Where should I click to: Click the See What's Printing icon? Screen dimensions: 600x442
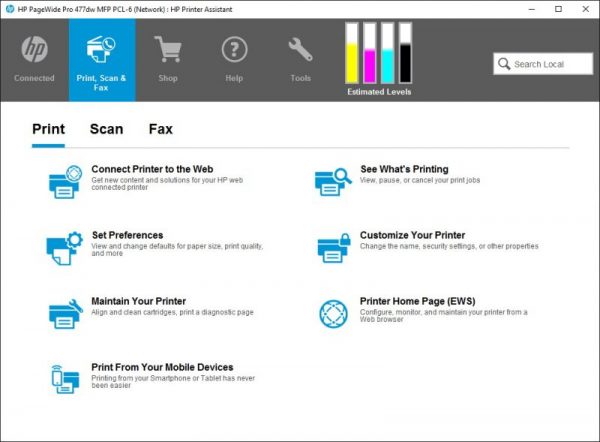pyautogui.click(x=333, y=182)
